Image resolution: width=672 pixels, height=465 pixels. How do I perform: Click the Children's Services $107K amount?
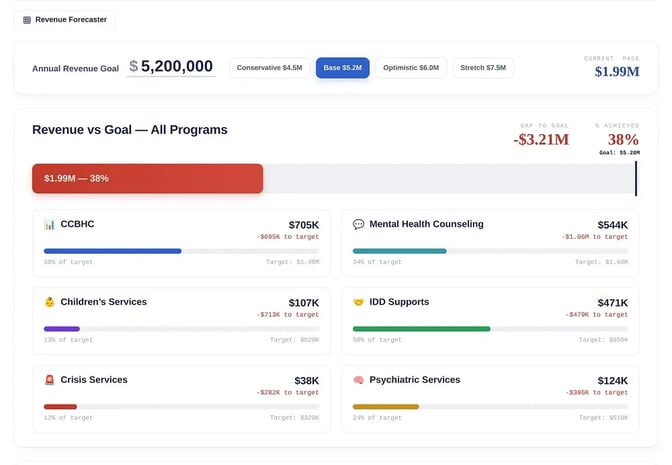click(x=304, y=303)
